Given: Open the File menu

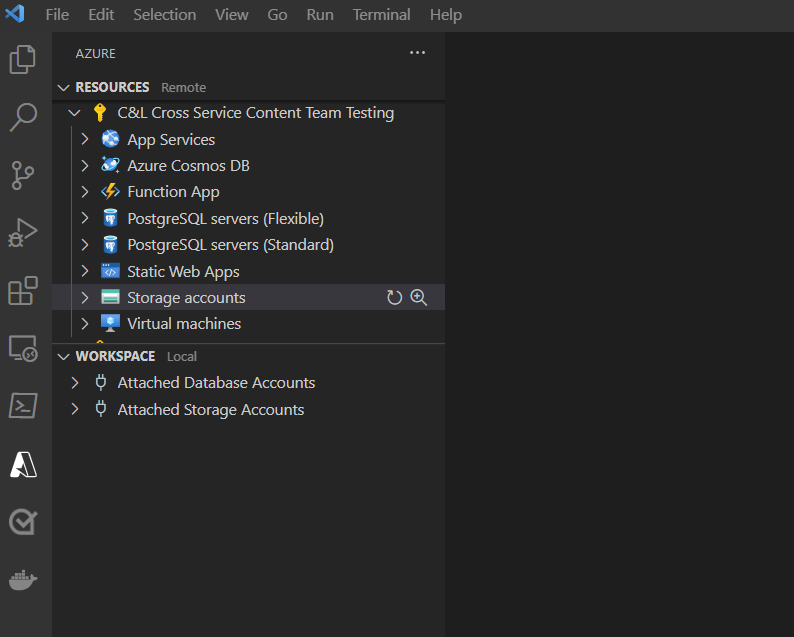Looking at the screenshot, I should (x=57, y=15).
